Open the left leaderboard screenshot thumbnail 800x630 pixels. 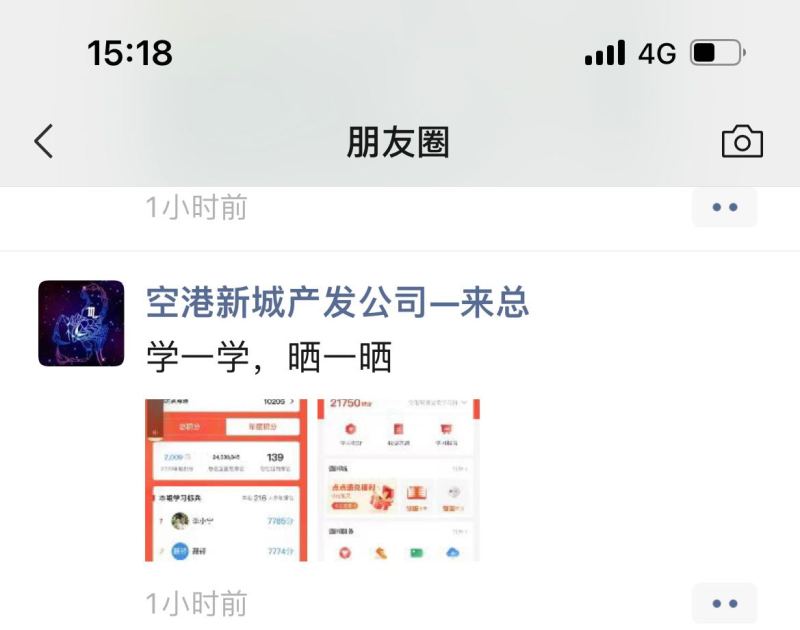pos(226,480)
